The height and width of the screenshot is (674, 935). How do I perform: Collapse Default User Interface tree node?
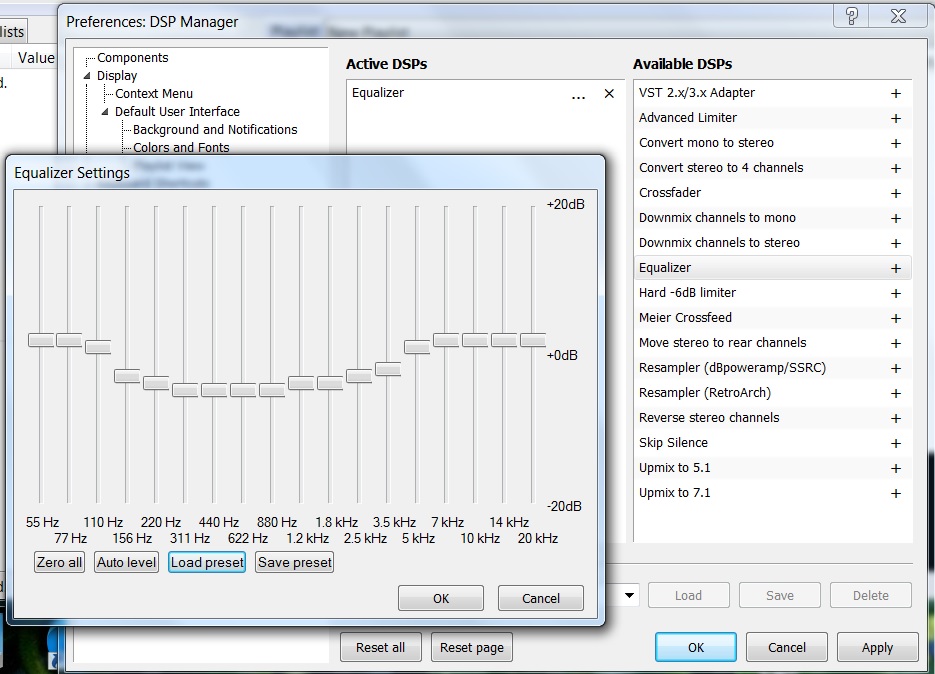[x=105, y=112]
